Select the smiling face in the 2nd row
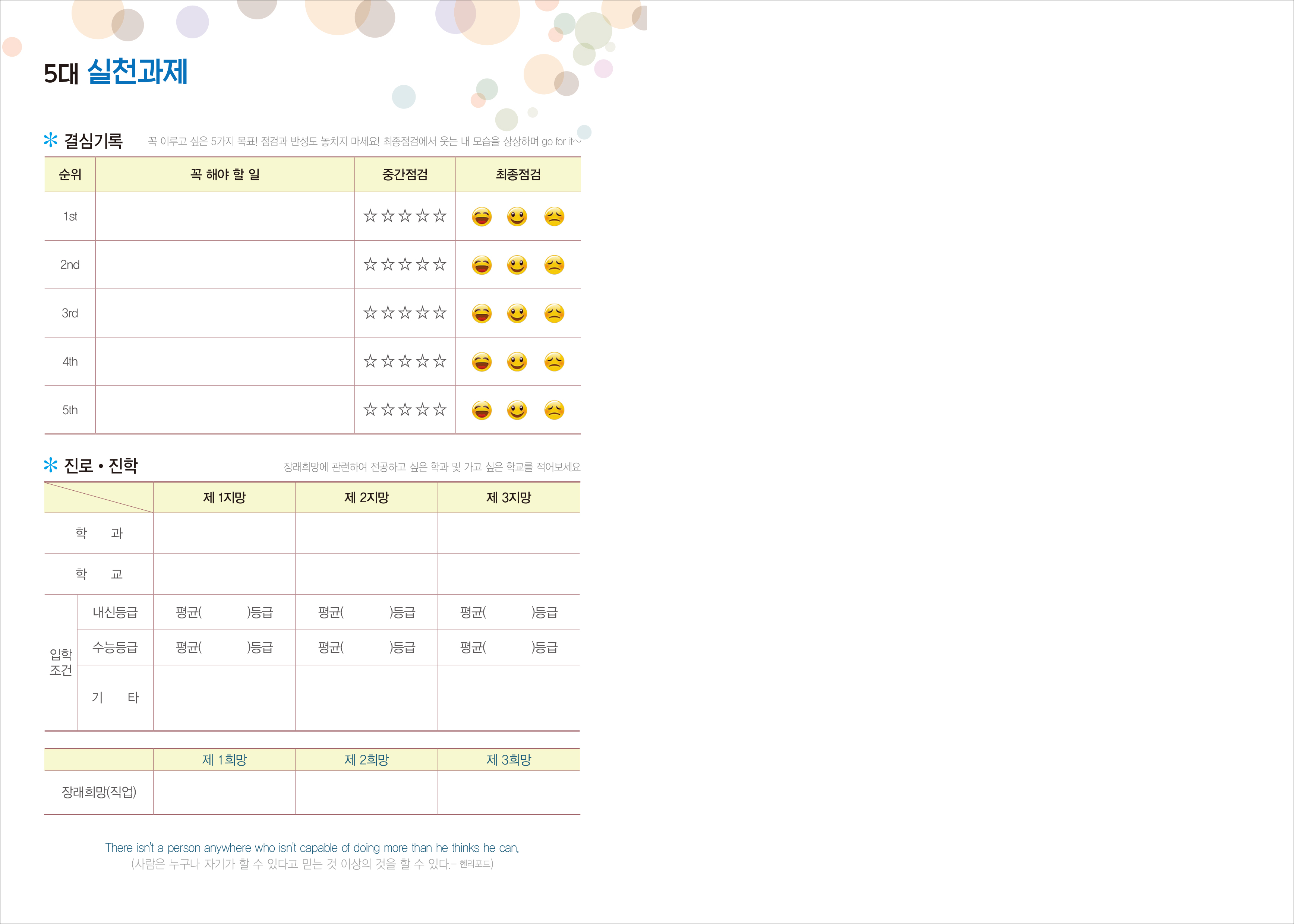Viewport: 1294px width, 924px height. pos(517,265)
